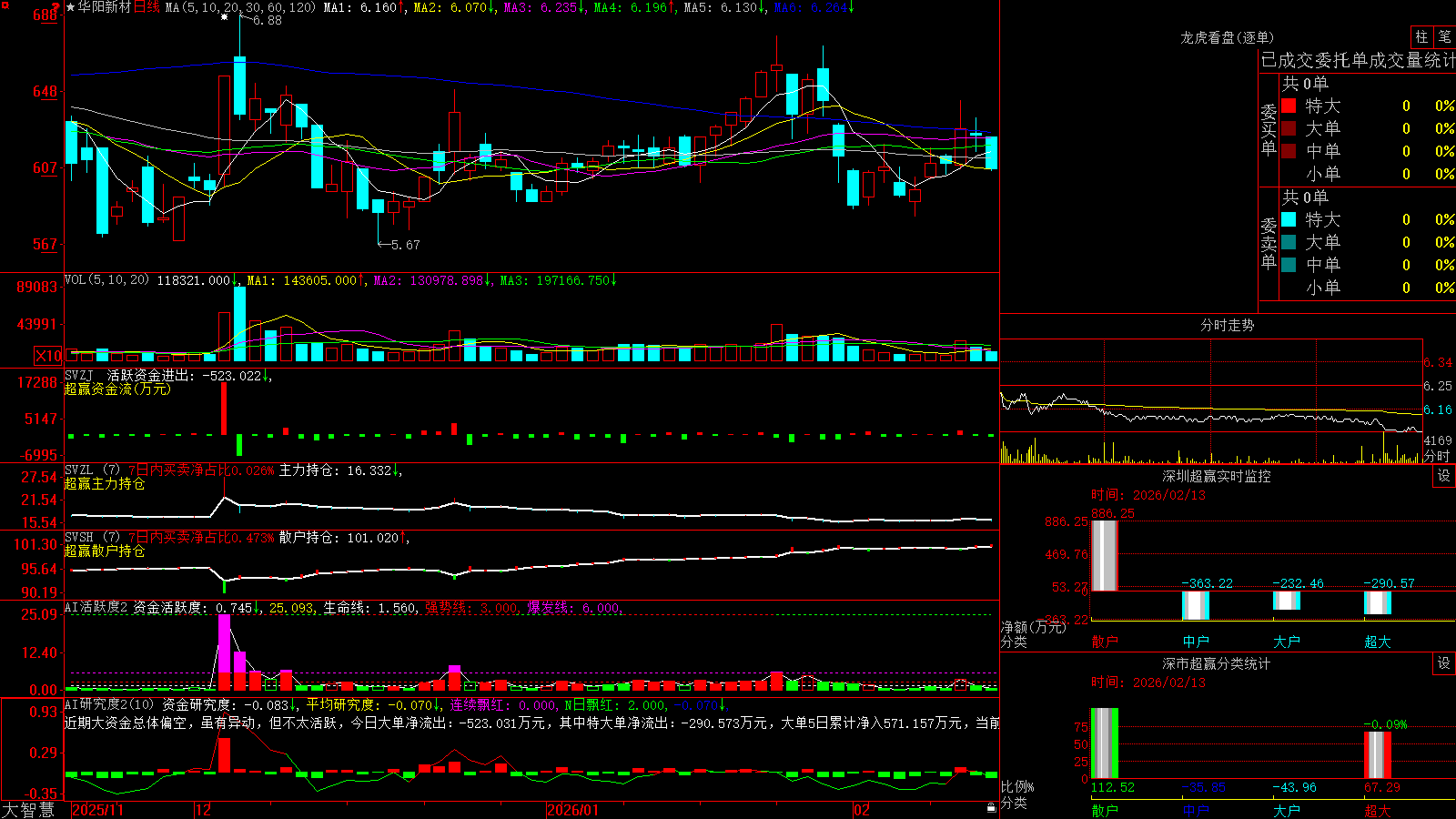Click the tall red bar in 超赢资金流 chart
Viewport: 1456px width, 819px height.
click(x=224, y=409)
